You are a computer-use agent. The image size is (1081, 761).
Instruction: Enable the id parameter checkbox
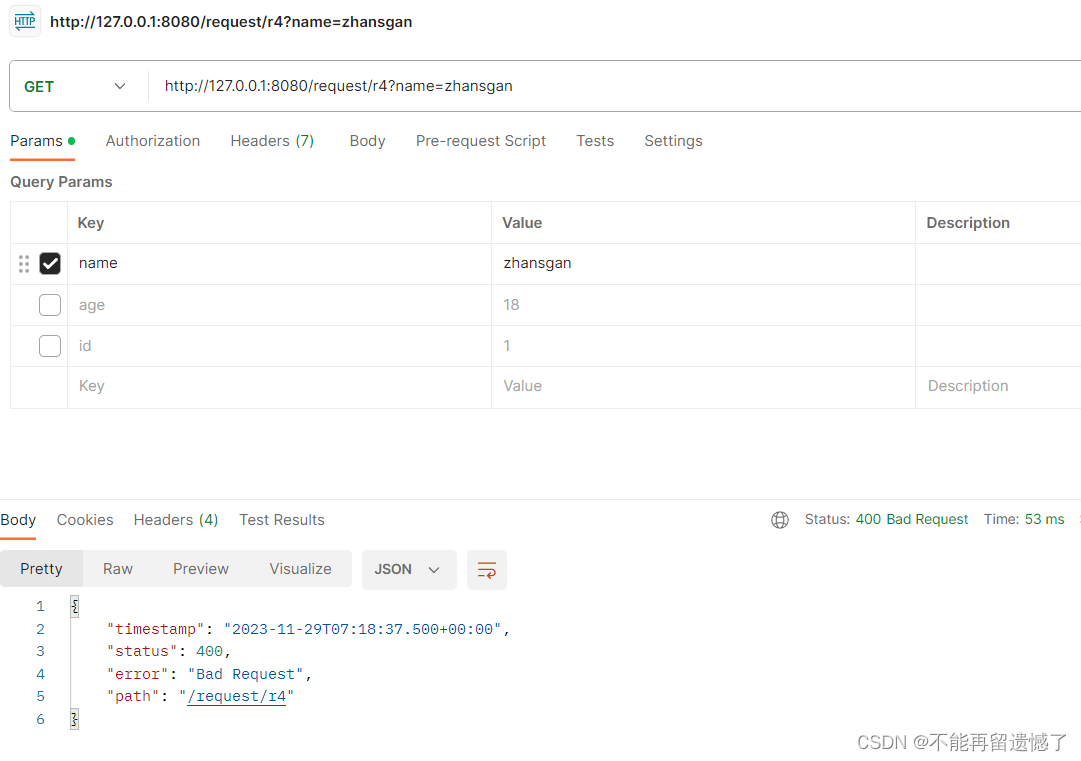pyautogui.click(x=50, y=346)
